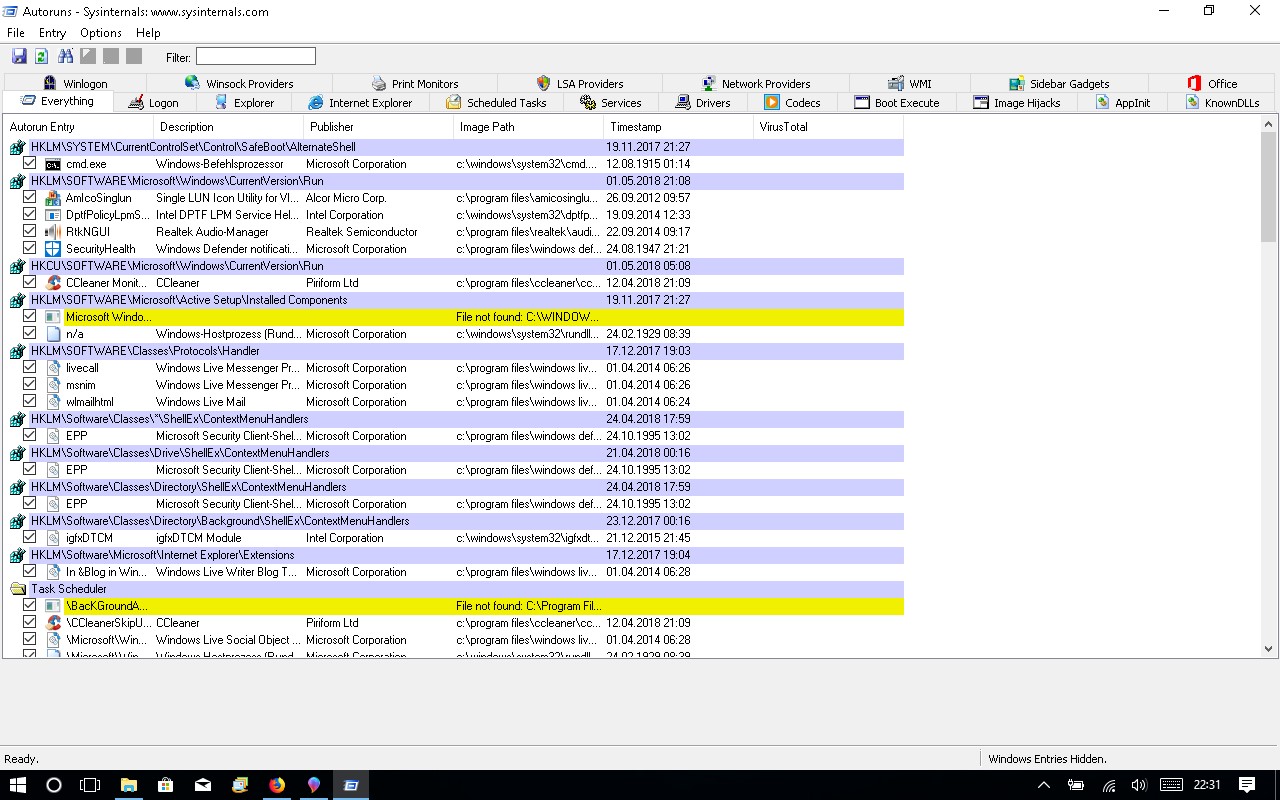
Task: Sort by the Description column header
Action: coord(229,127)
